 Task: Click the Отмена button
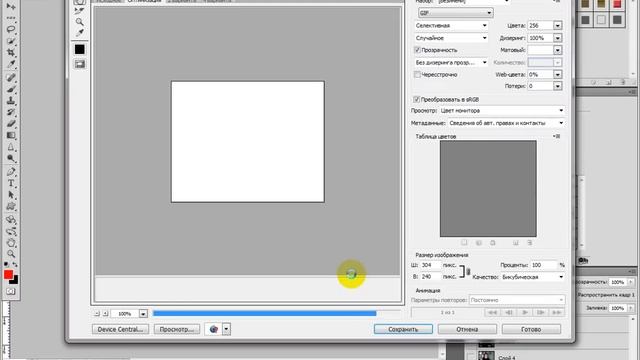[467, 329]
